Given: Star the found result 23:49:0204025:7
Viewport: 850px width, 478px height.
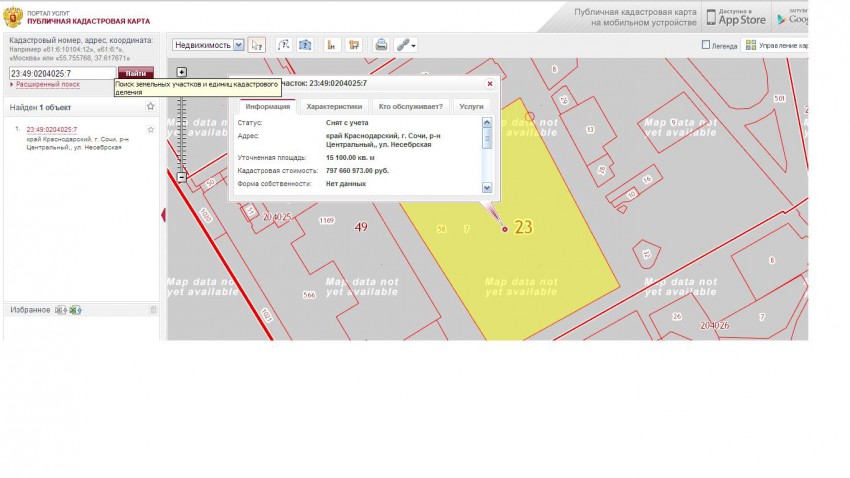Looking at the screenshot, I should (151, 130).
